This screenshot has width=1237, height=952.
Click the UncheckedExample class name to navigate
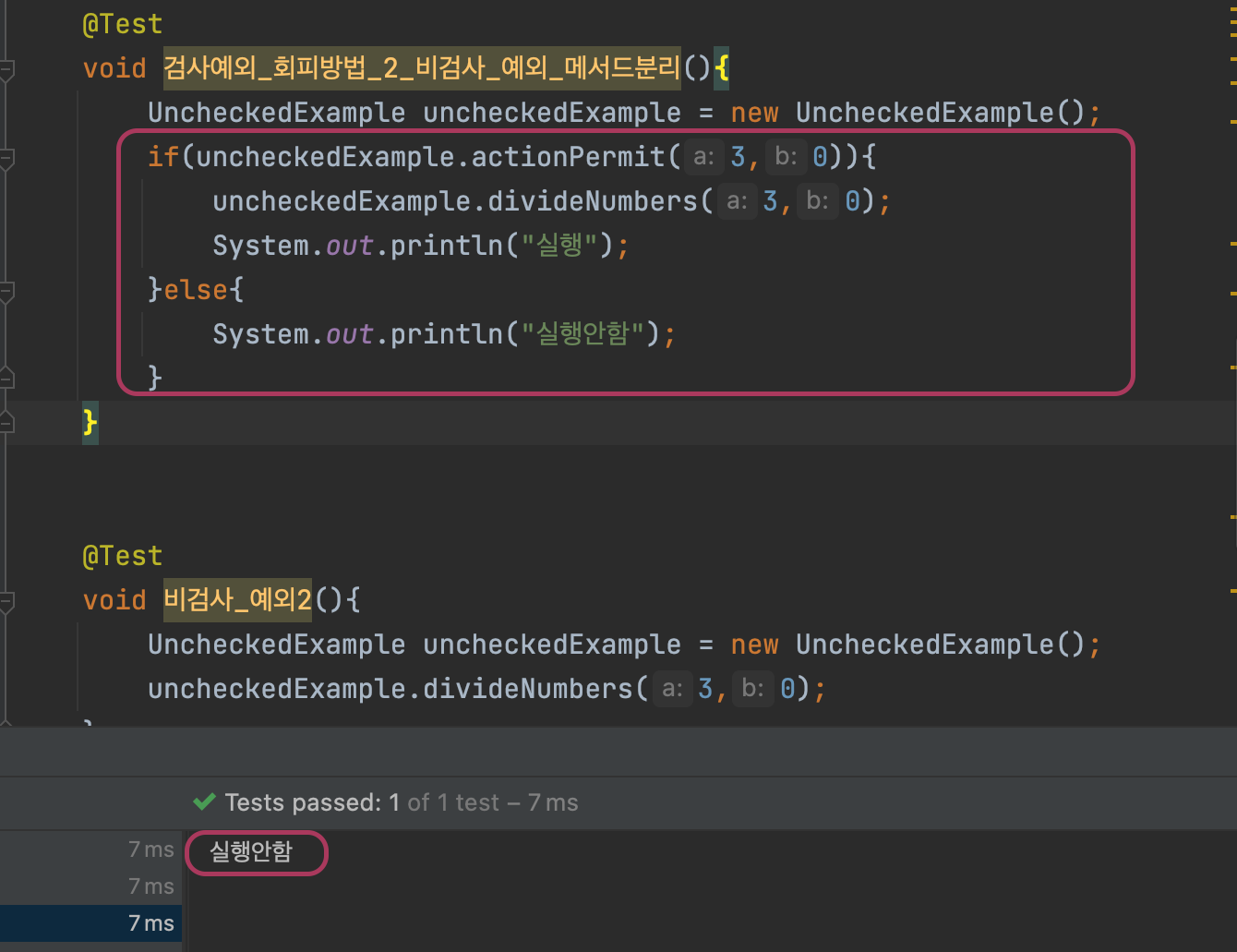coord(275,112)
